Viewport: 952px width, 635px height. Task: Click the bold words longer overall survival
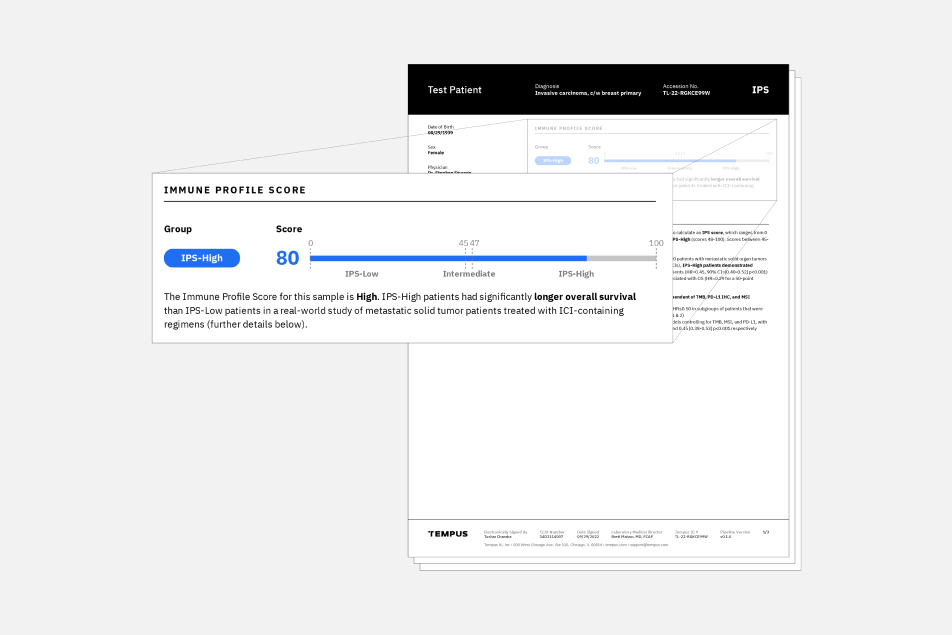585,297
